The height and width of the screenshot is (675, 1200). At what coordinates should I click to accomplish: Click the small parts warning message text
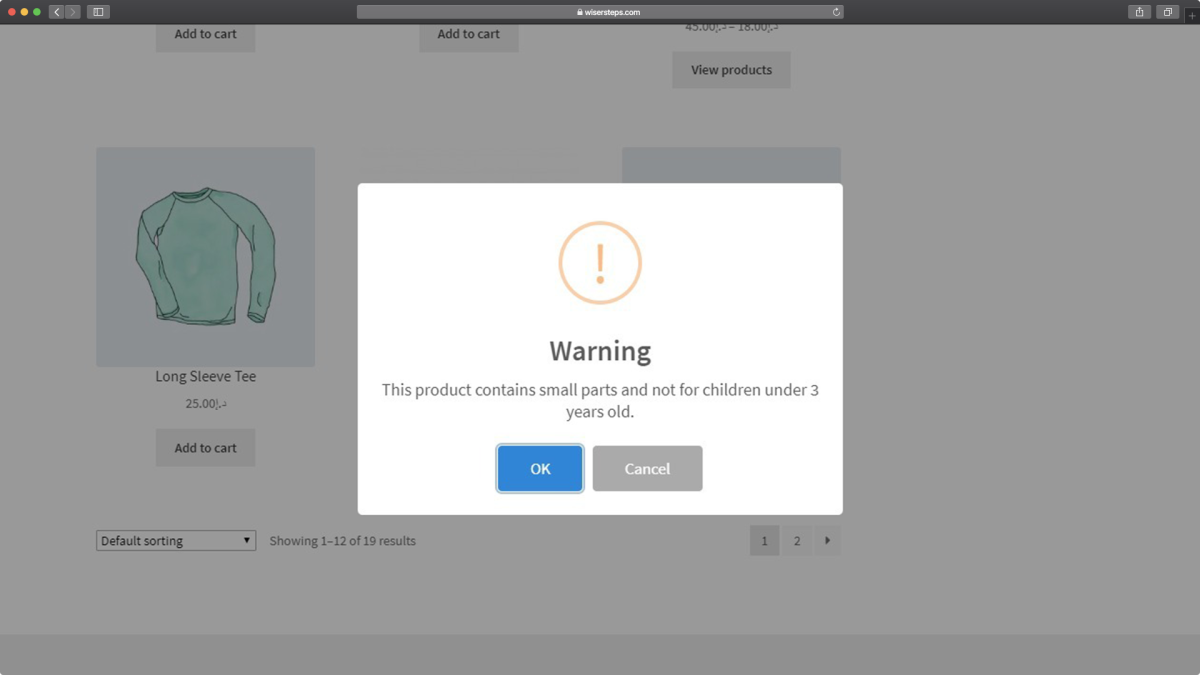pyautogui.click(x=600, y=400)
